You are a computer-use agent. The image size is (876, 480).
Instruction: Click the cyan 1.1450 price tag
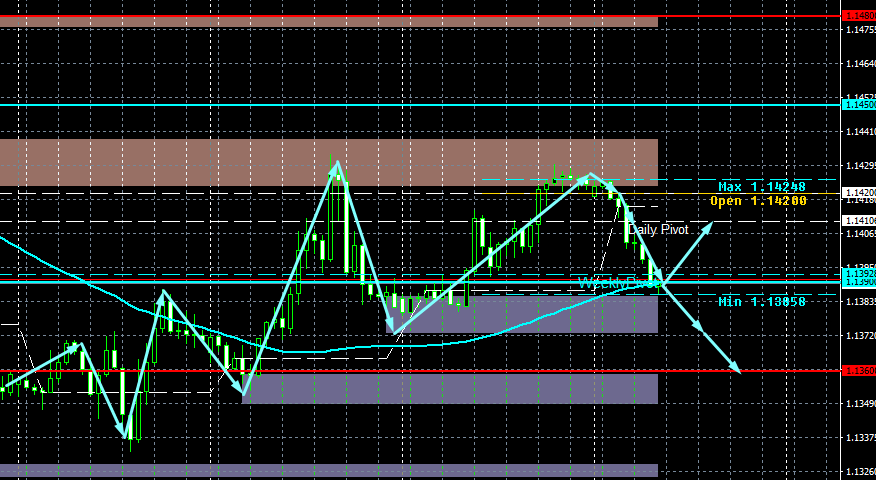[859, 104]
